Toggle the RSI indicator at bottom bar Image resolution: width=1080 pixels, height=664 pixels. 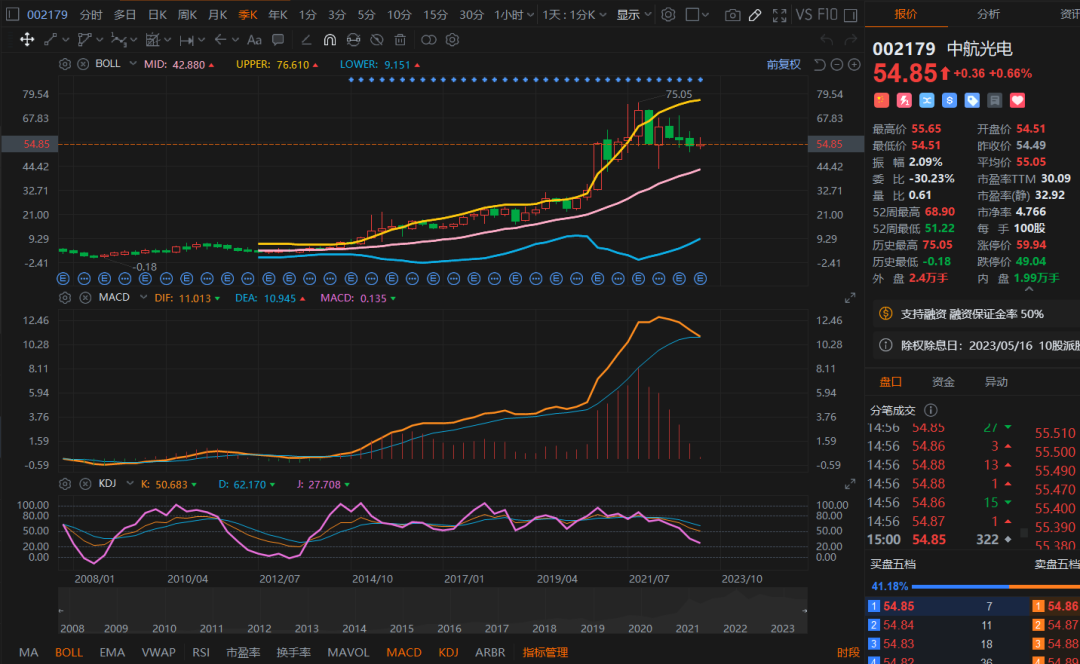[201, 652]
